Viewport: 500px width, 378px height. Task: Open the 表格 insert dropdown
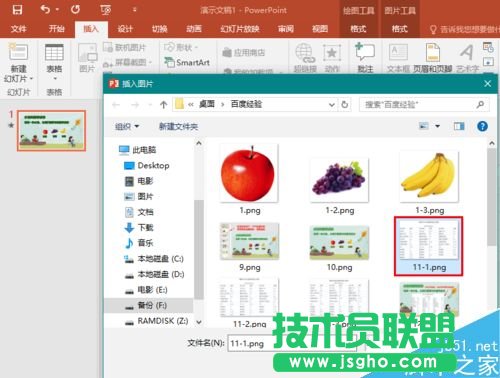54,62
